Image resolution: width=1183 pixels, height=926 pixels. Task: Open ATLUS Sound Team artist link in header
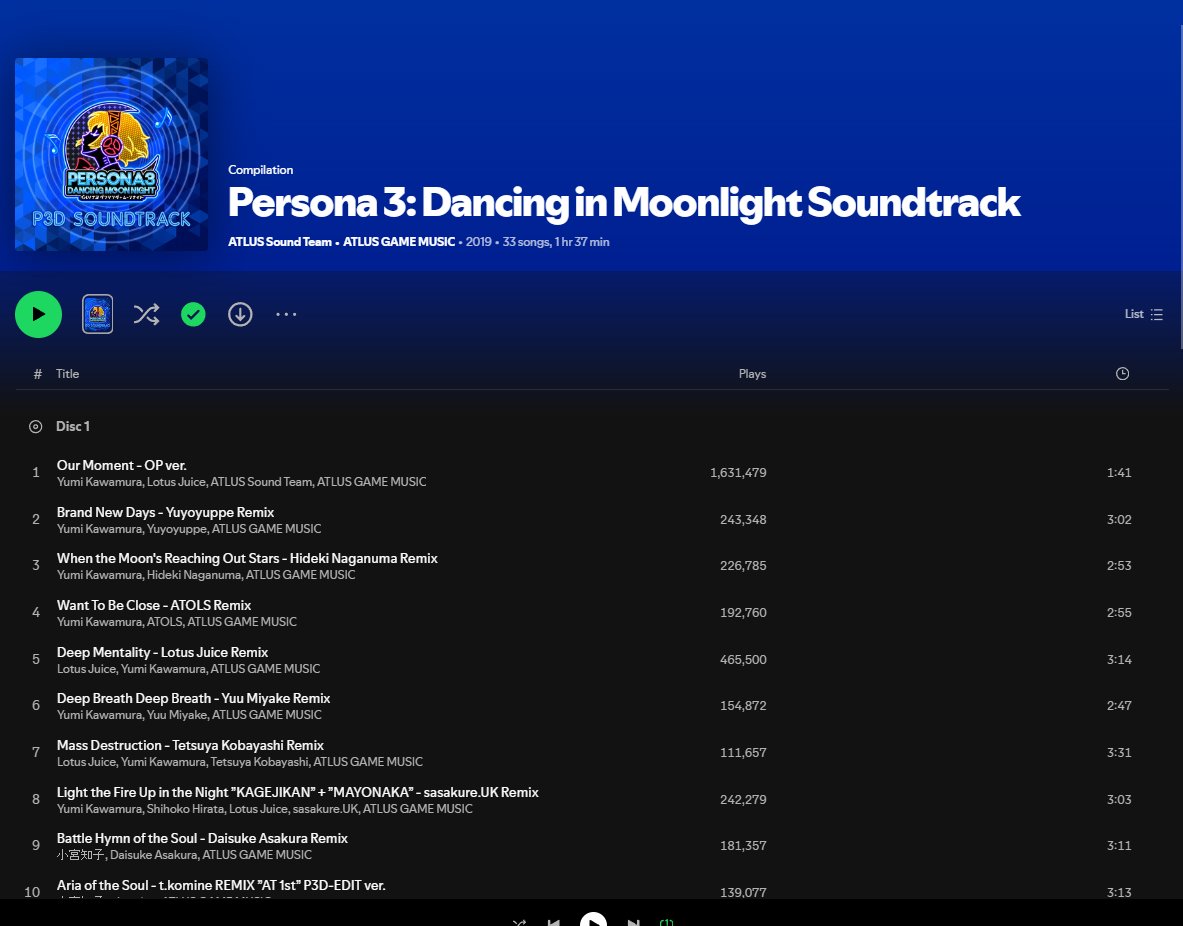coord(280,242)
